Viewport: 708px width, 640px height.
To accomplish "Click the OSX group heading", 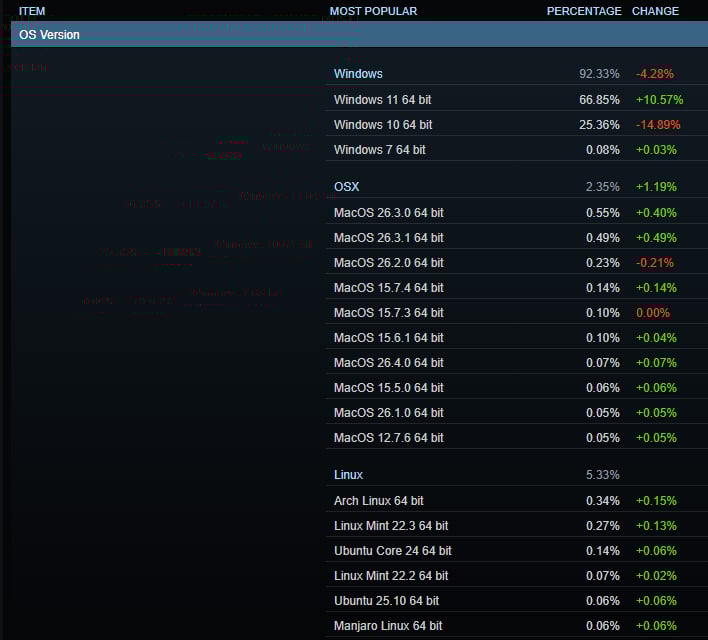I will 346,187.
